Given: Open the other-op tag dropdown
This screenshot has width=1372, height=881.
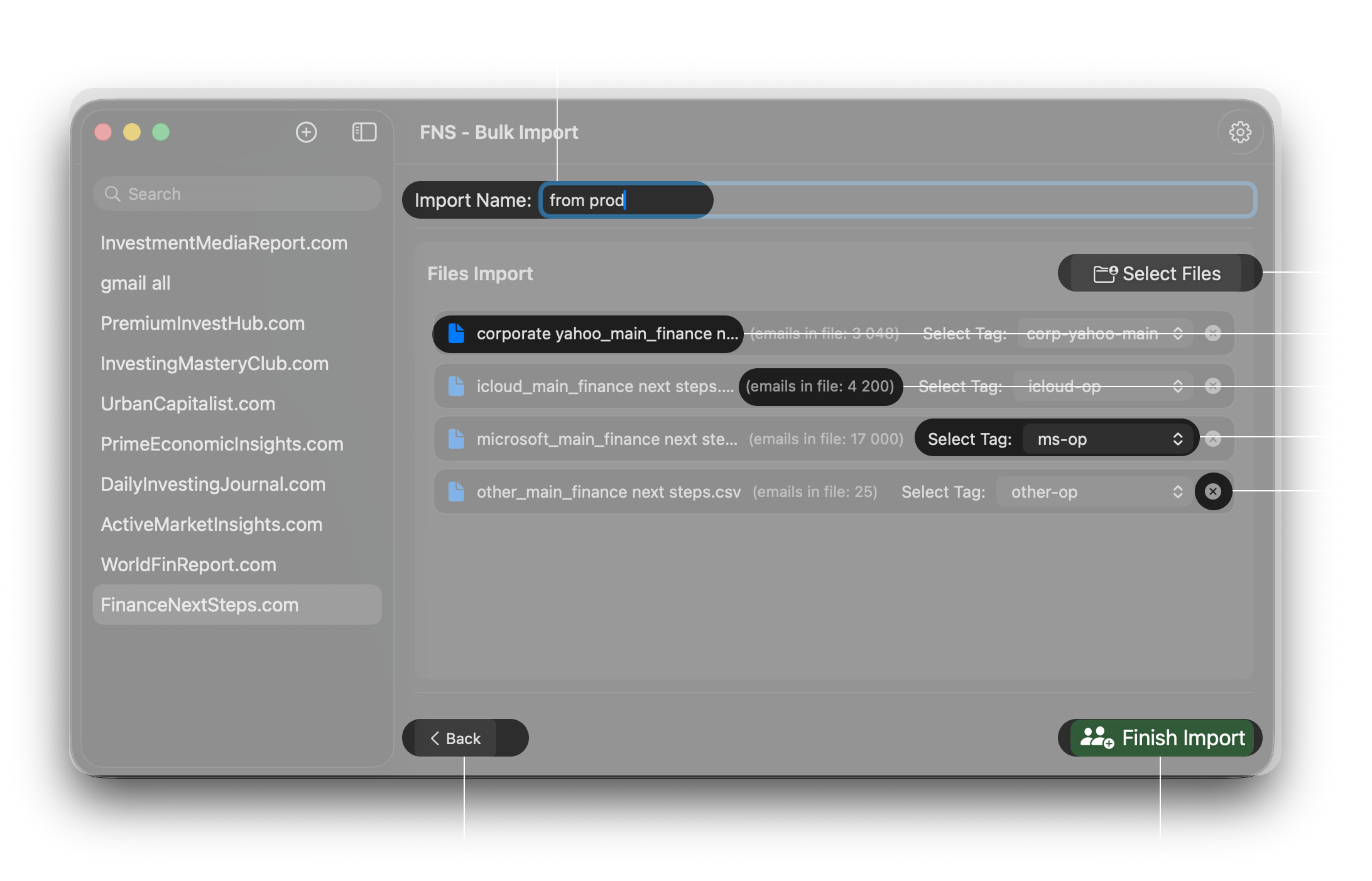Looking at the screenshot, I should (x=1096, y=491).
